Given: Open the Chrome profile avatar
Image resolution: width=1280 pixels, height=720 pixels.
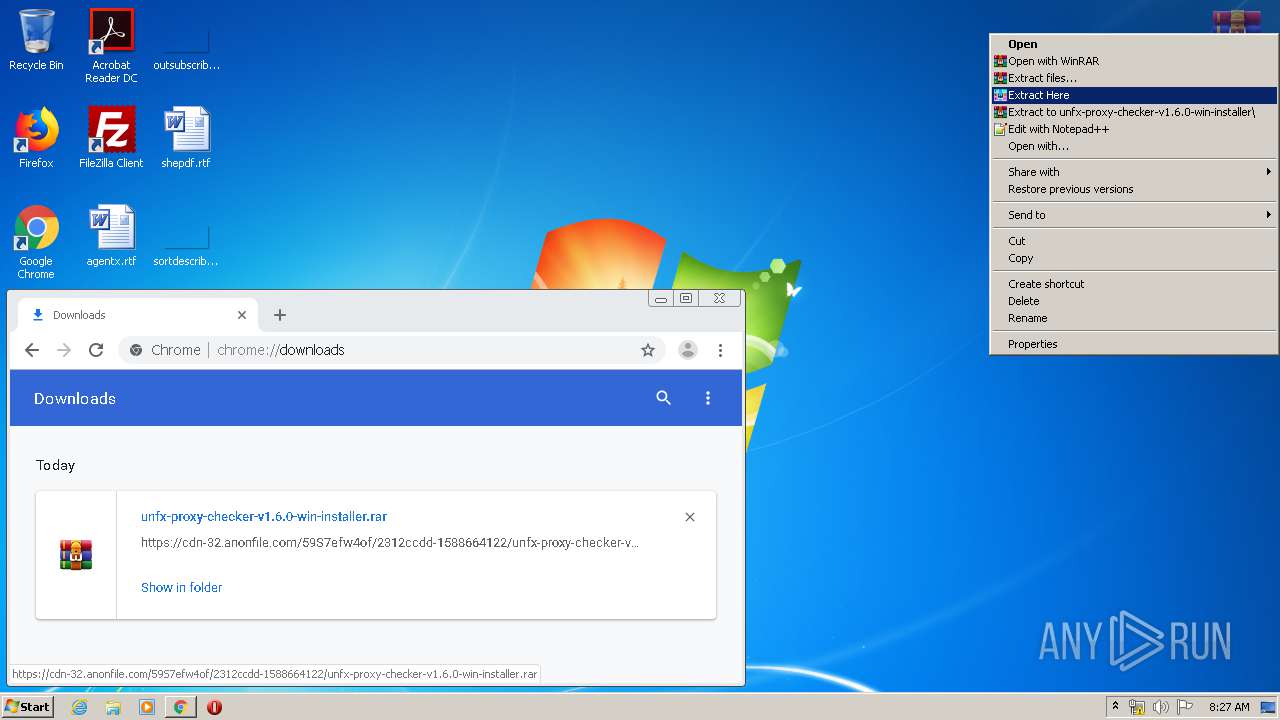Looking at the screenshot, I should coord(688,350).
